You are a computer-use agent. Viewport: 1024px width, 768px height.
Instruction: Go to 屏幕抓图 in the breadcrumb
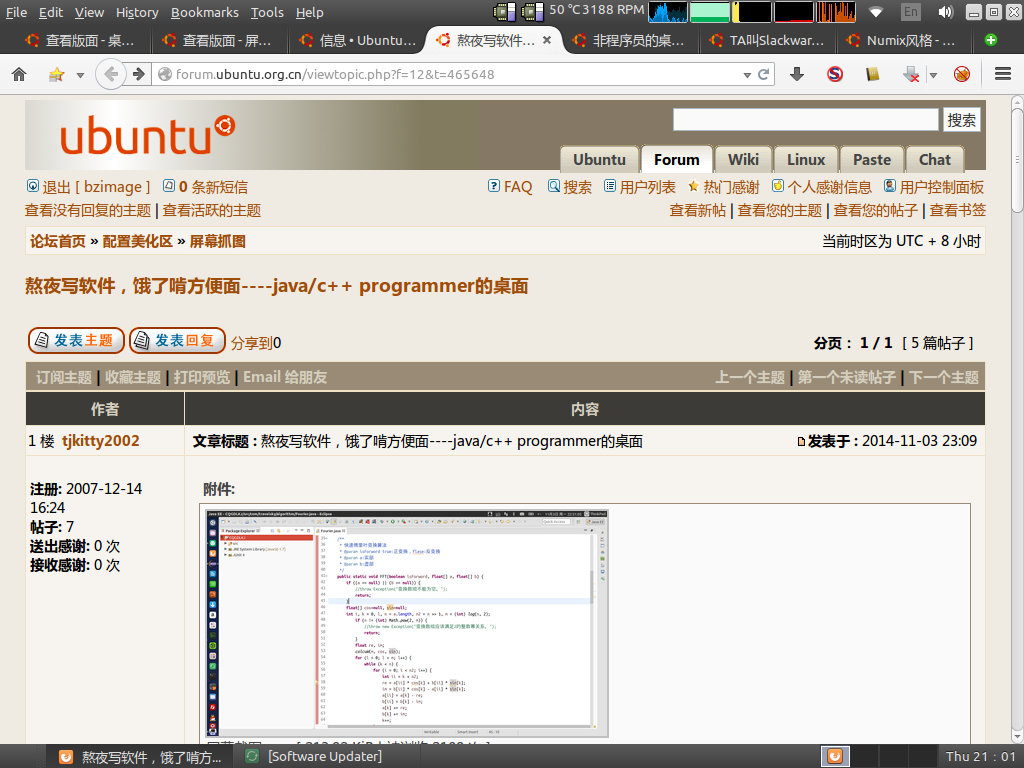tap(217, 241)
